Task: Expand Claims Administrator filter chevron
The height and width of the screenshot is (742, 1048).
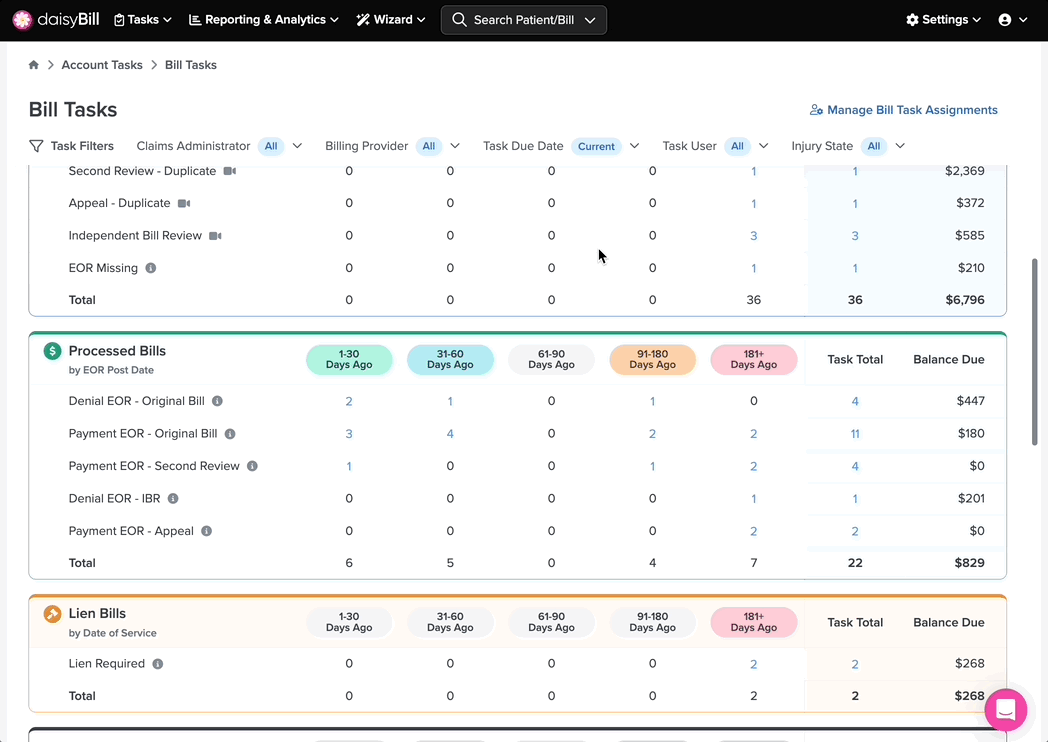Action: click(x=297, y=146)
